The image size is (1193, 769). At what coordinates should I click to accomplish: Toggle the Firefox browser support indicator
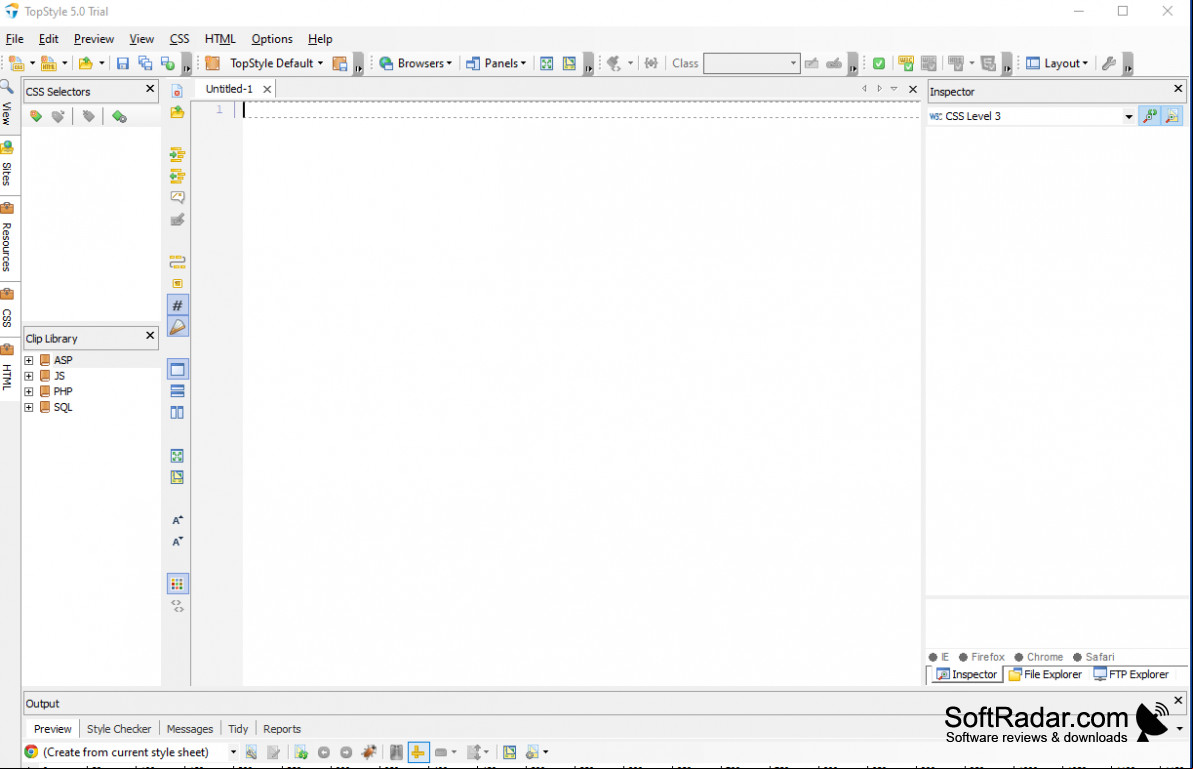pyautogui.click(x=981, y=657)
